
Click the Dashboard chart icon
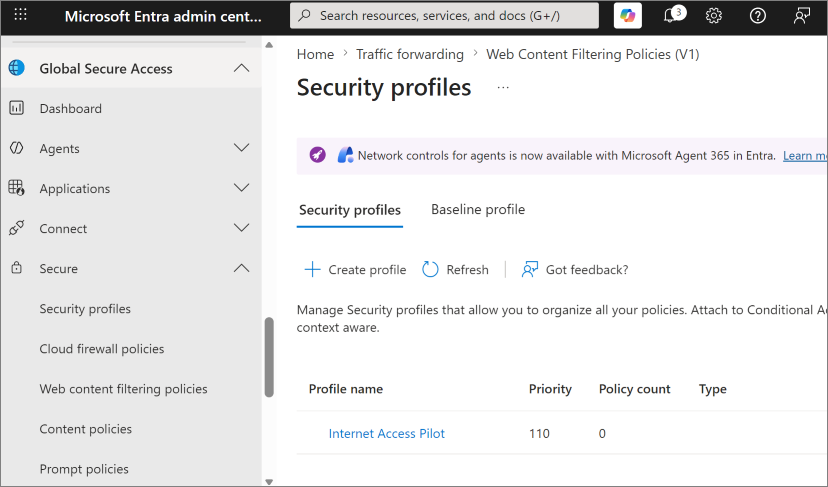[x=16, y=108]
